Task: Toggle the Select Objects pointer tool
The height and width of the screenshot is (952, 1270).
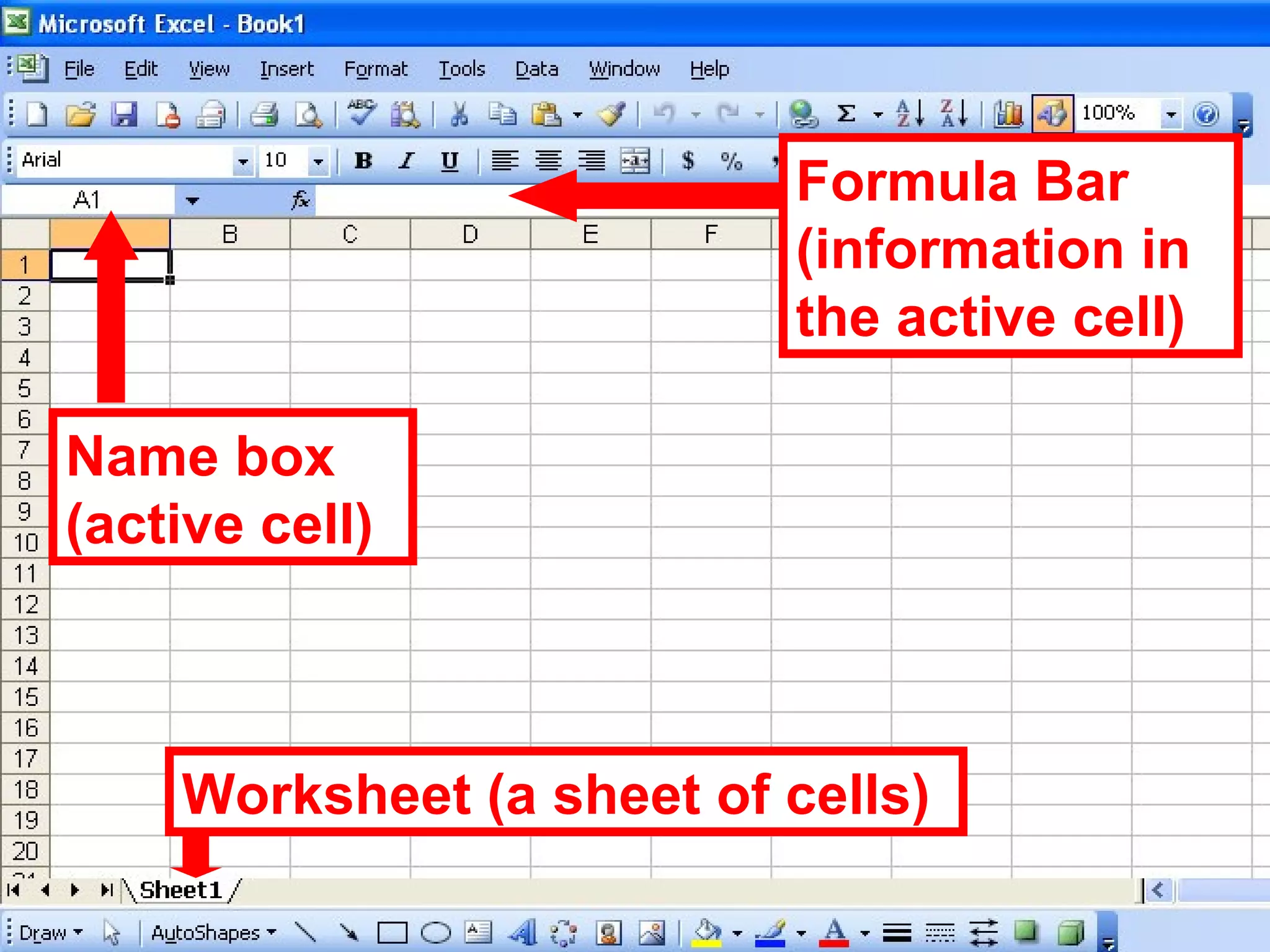Action: point(112,932)
